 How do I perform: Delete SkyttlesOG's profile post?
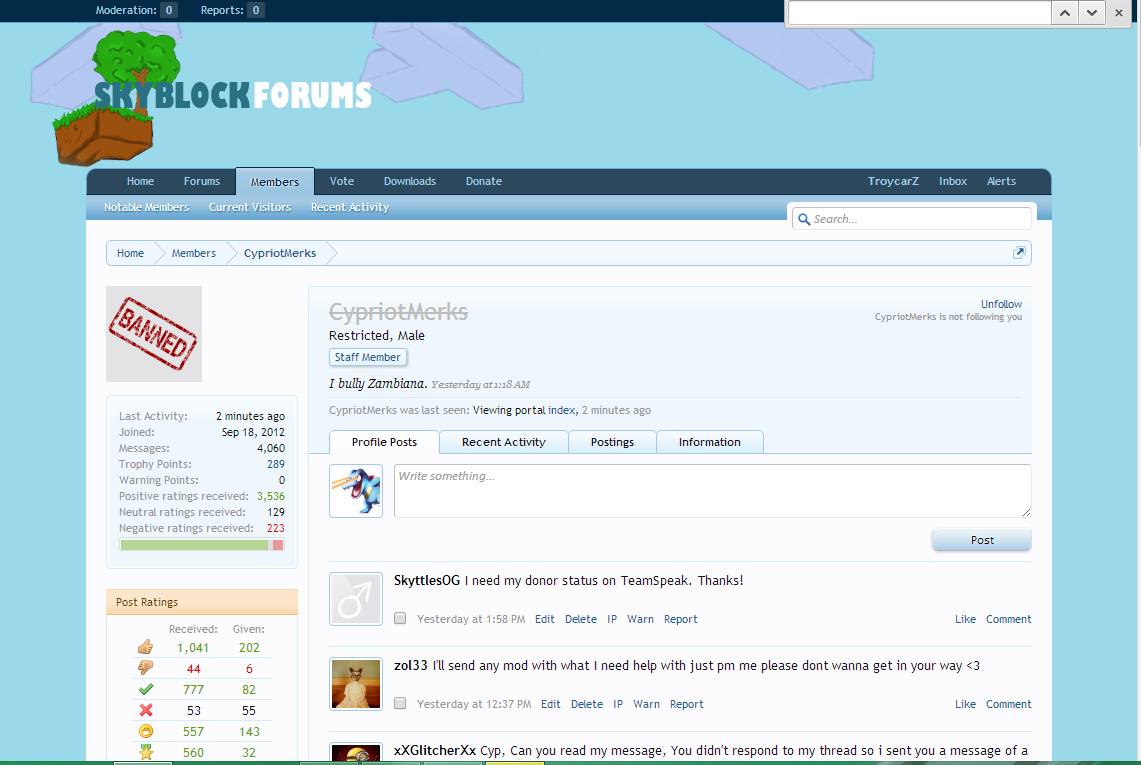581,619
